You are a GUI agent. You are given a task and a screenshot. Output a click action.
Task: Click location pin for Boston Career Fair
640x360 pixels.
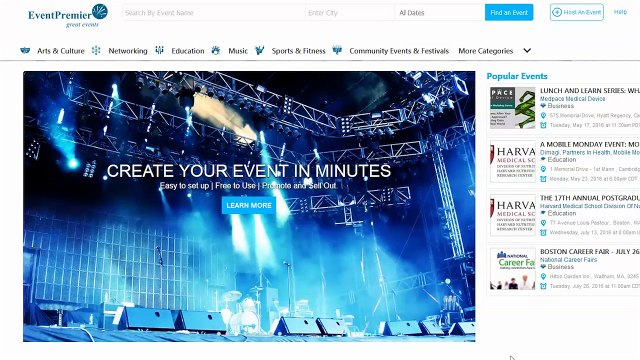click(x=543, y=276)
